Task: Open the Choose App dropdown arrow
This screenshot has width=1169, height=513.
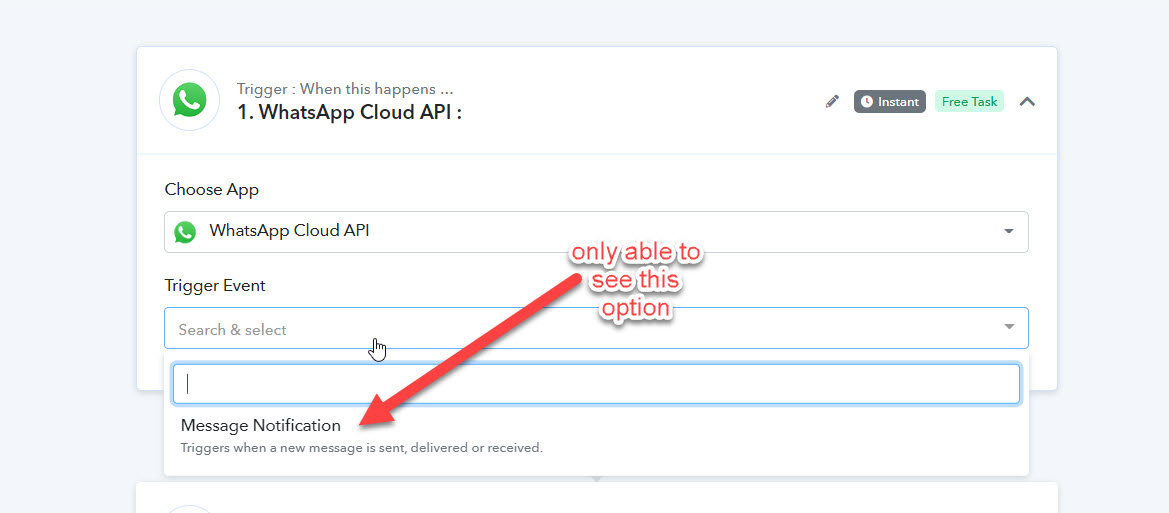Action: click(1009, 231)
